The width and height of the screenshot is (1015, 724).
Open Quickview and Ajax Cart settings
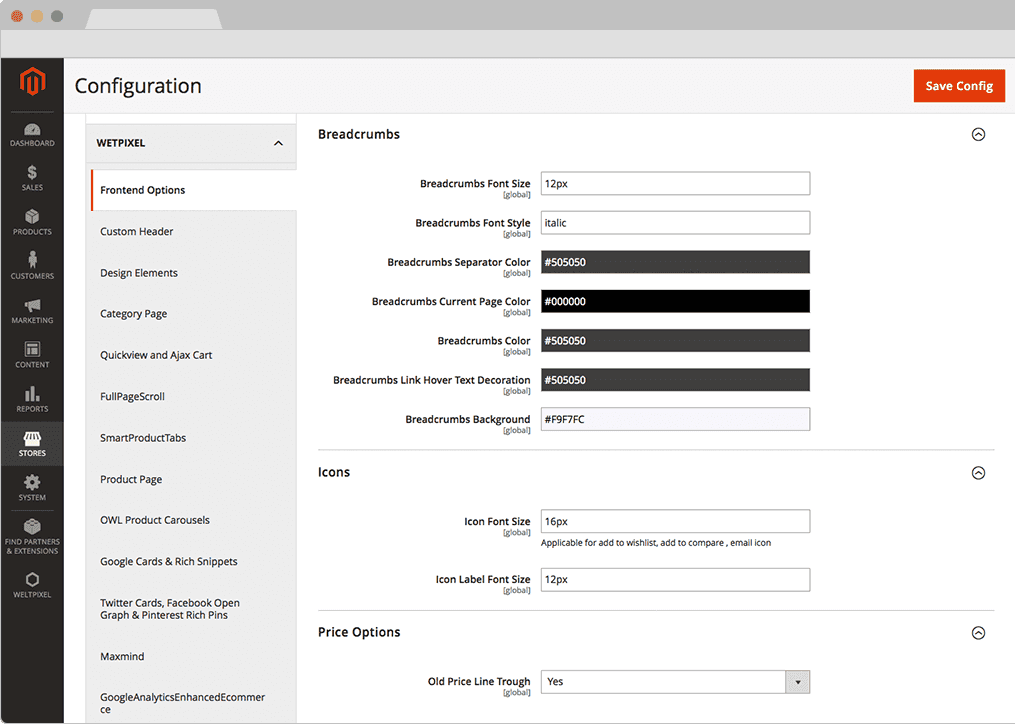click(x=156, y=355)
